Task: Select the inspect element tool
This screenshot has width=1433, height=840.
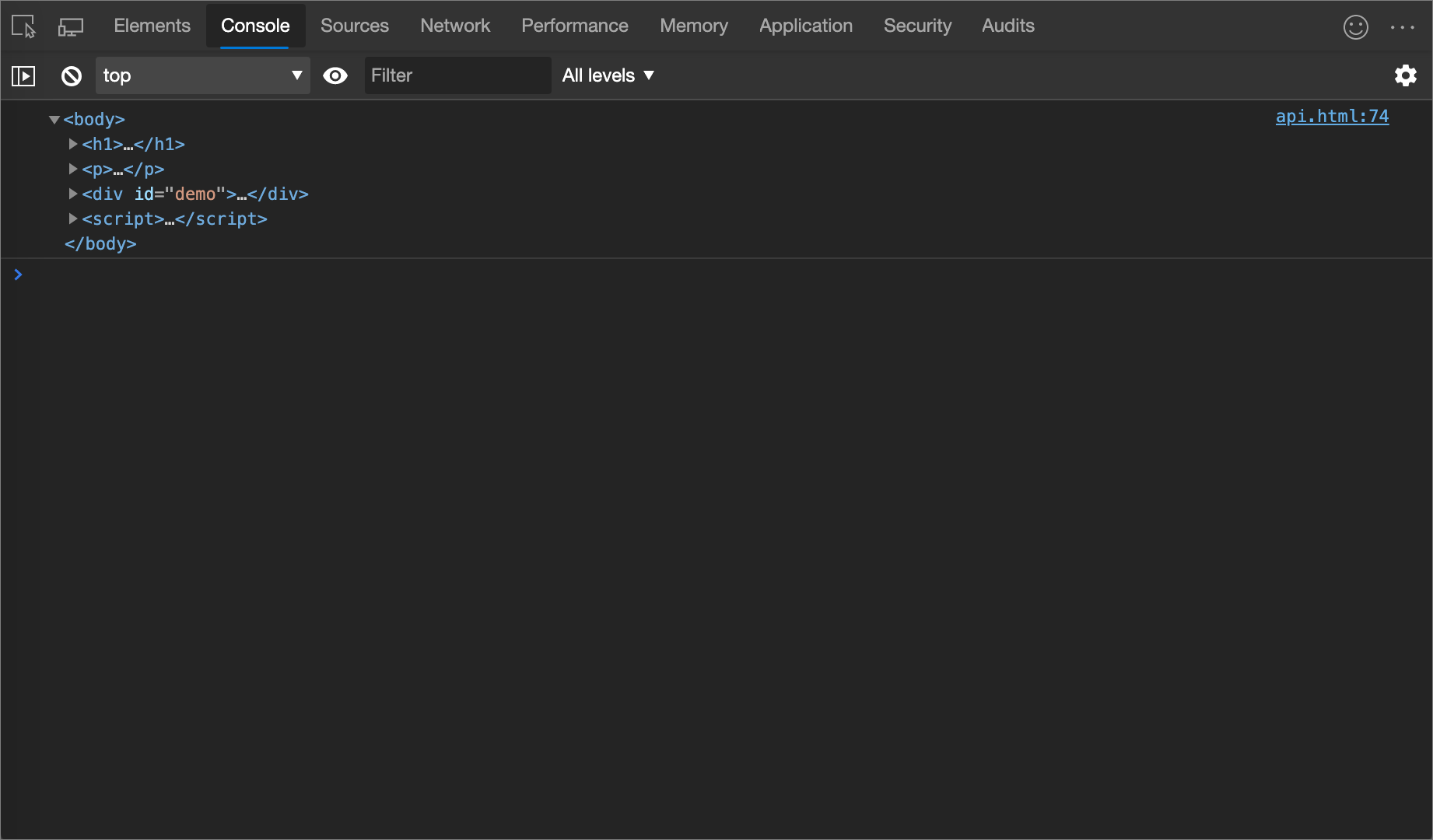Action: tap(23, 26)
